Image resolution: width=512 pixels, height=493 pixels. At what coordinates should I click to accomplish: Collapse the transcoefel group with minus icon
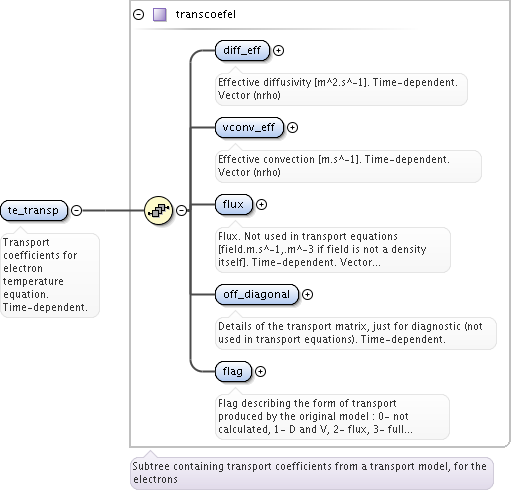coord(138,14)
